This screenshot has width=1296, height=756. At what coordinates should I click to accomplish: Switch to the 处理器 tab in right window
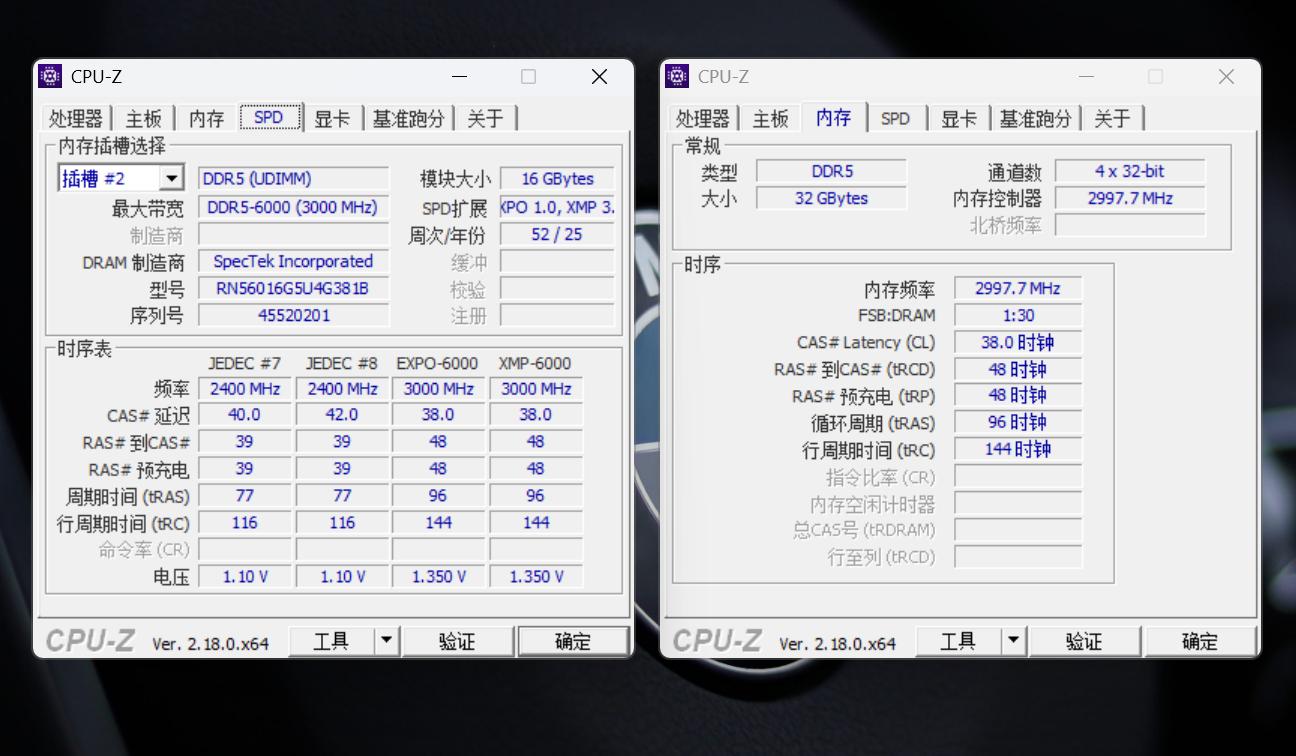click(x=703, y=117)
